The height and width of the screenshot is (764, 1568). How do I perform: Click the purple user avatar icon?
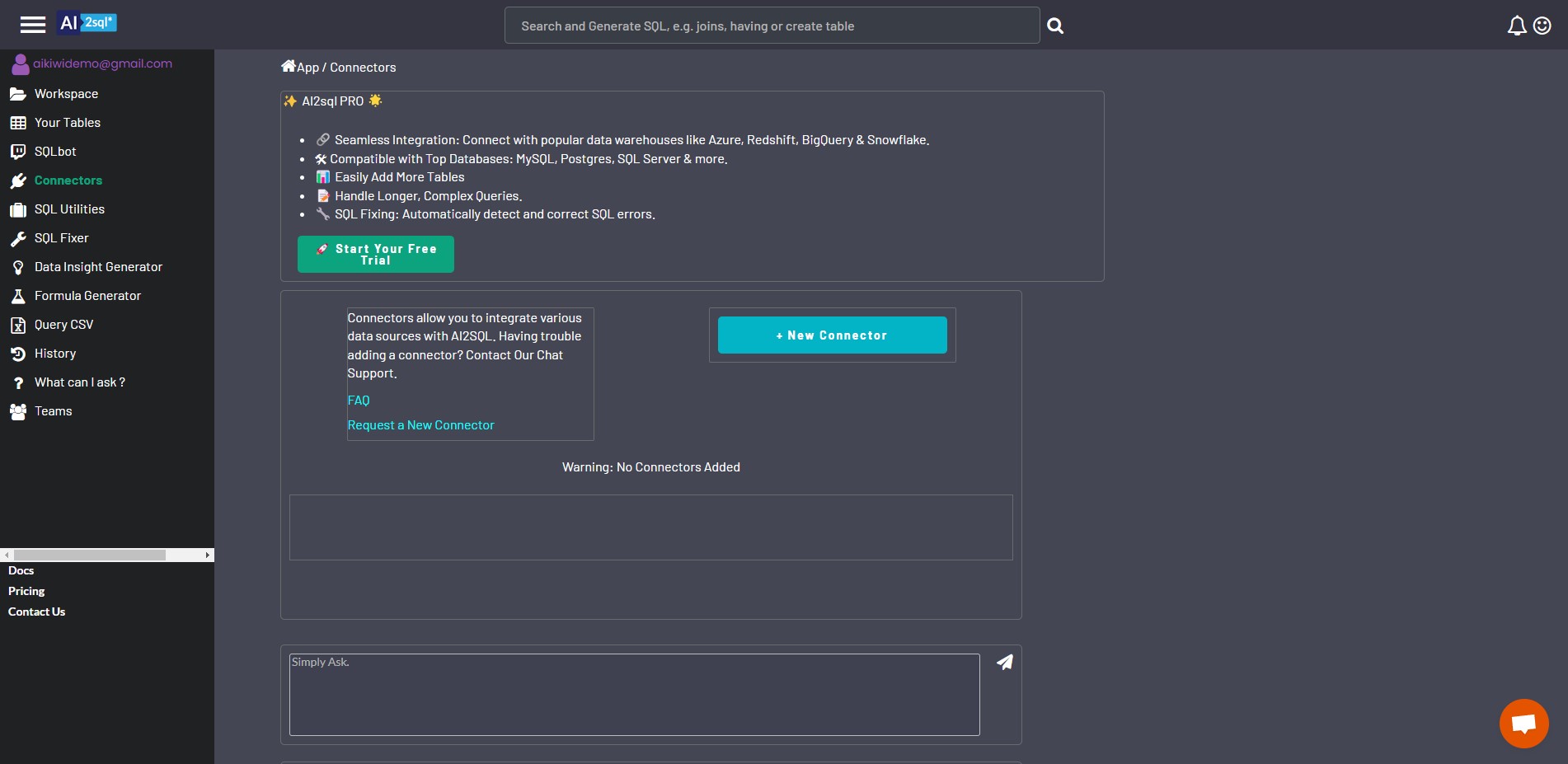point(20,63)
